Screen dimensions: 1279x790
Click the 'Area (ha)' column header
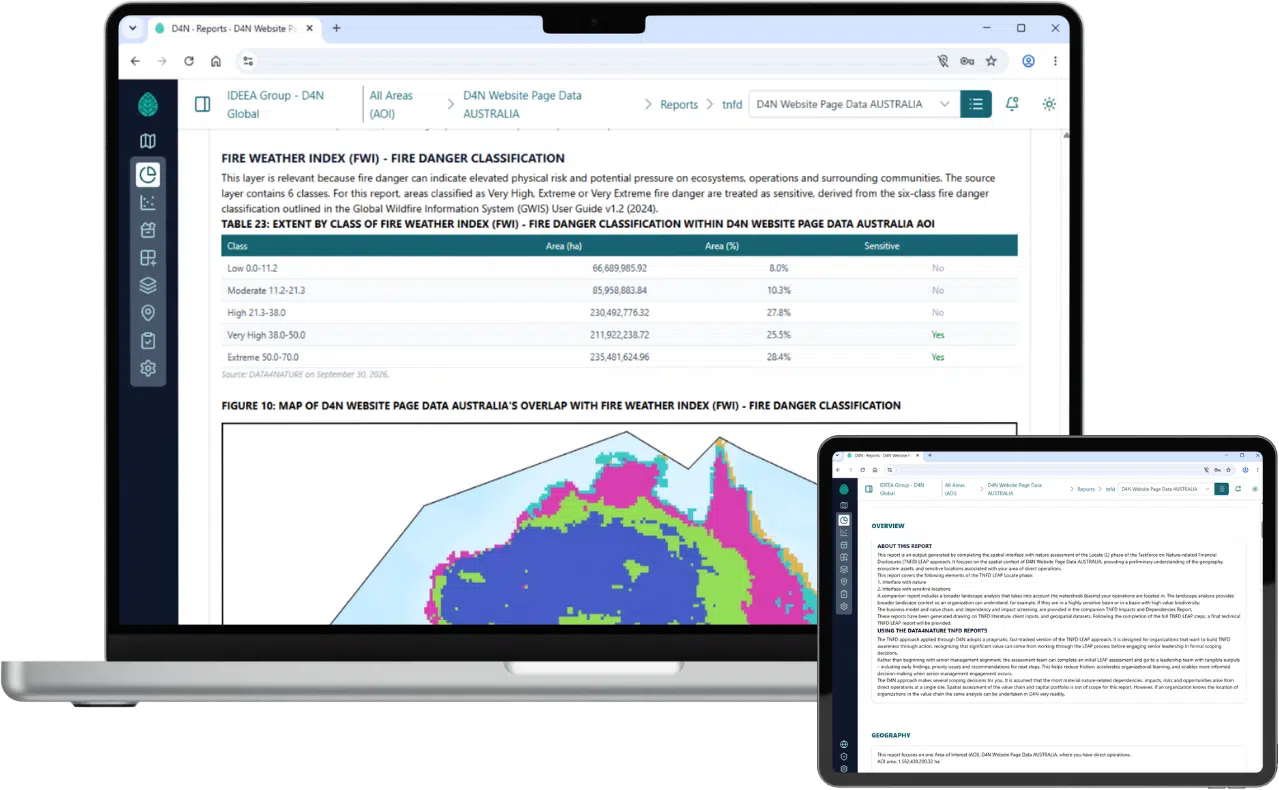(x=566, y=246)
